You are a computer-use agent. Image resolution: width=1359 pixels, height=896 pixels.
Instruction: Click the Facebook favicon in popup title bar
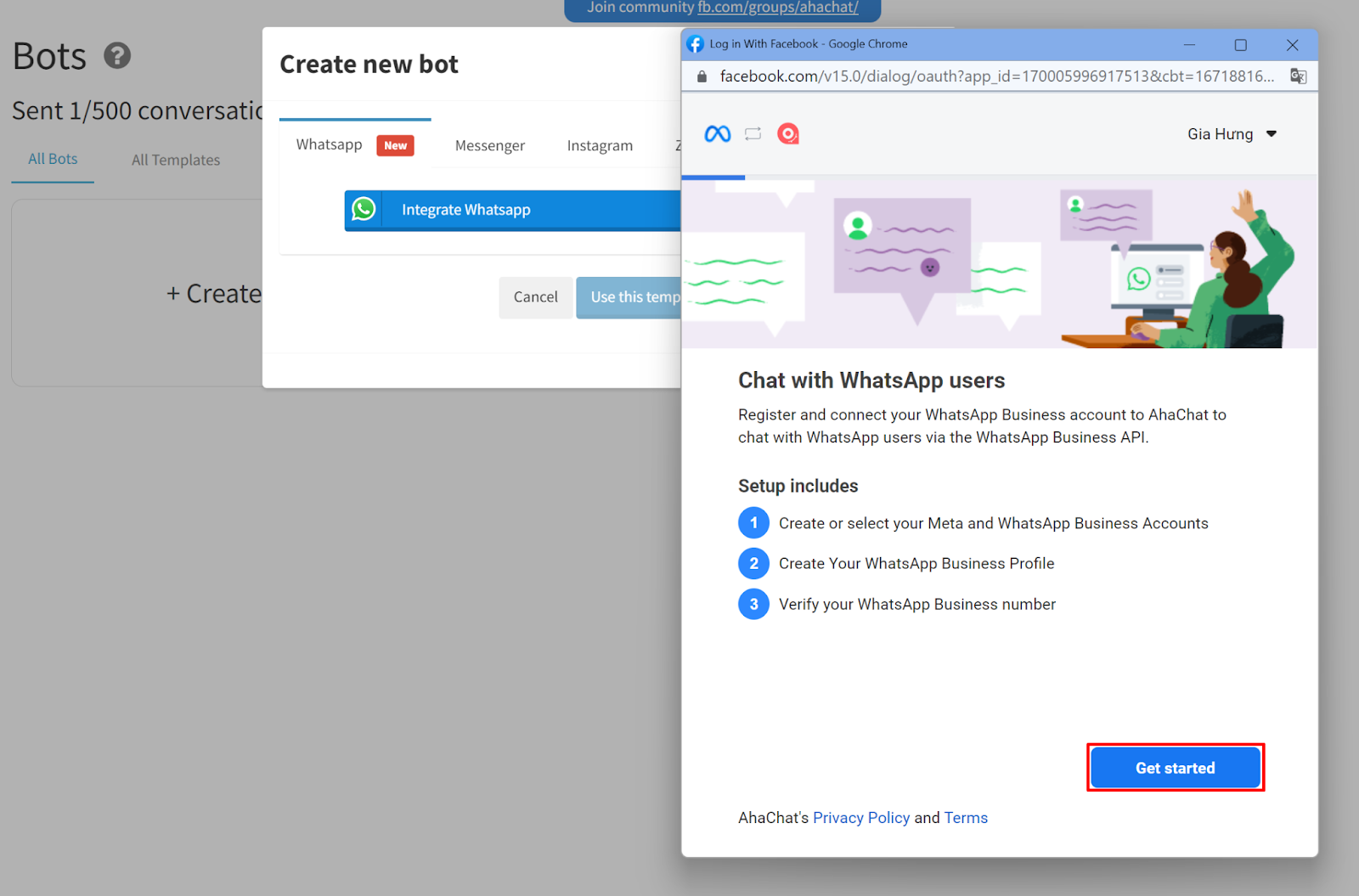[x=696, y=44]
